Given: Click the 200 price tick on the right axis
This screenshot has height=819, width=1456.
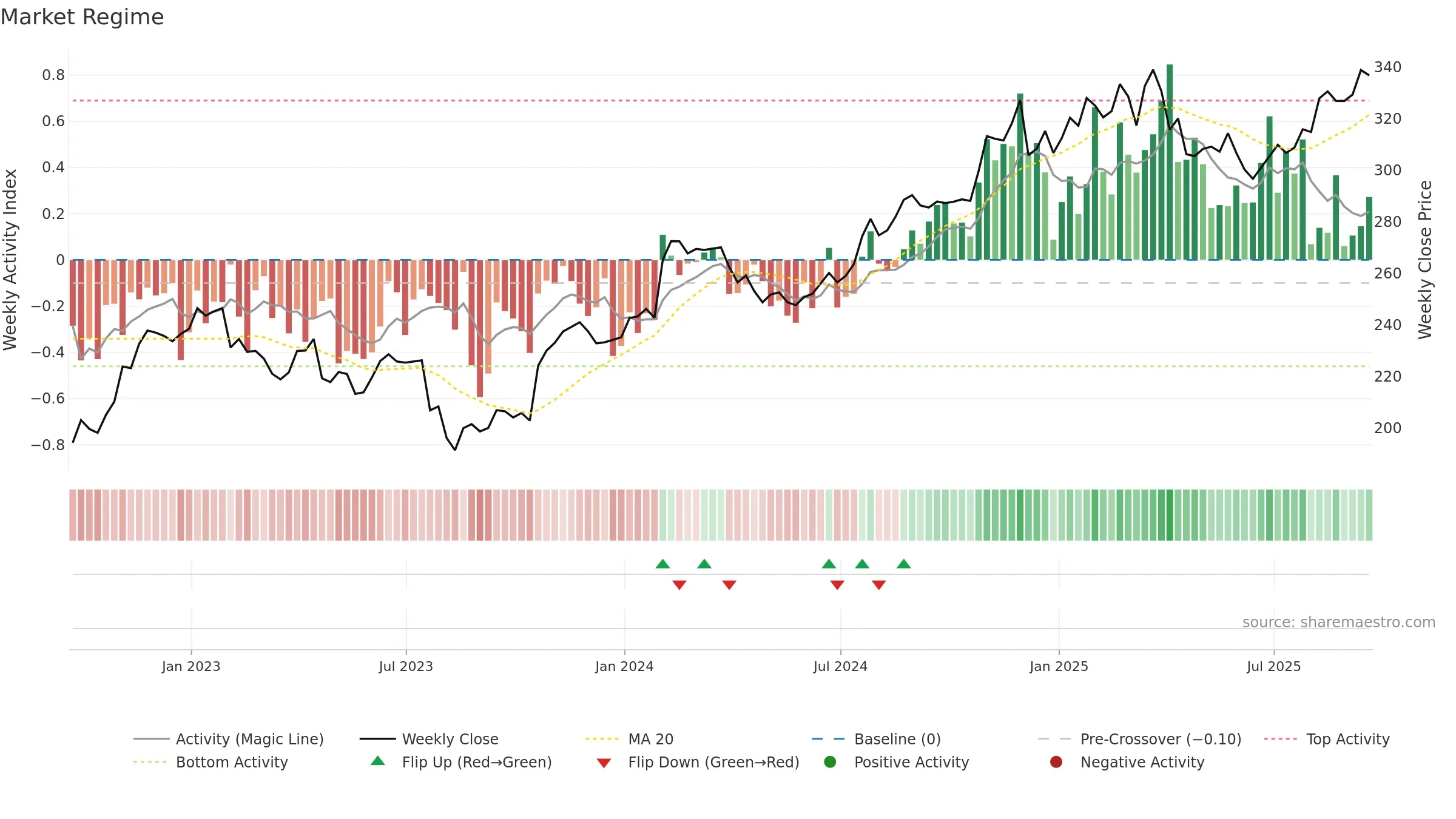Looking at the screenshot, I should pos(1388,428).
